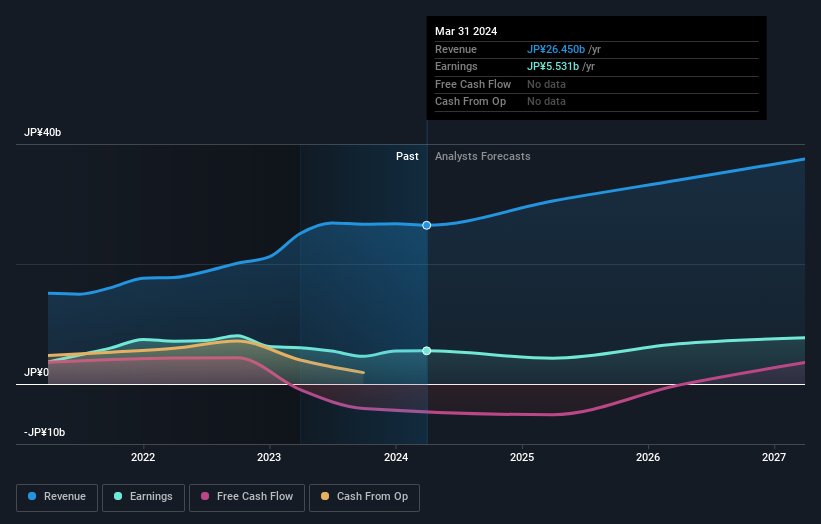Click the blue Revenue legend dot
Screen dimensions: 821x524
32,496
